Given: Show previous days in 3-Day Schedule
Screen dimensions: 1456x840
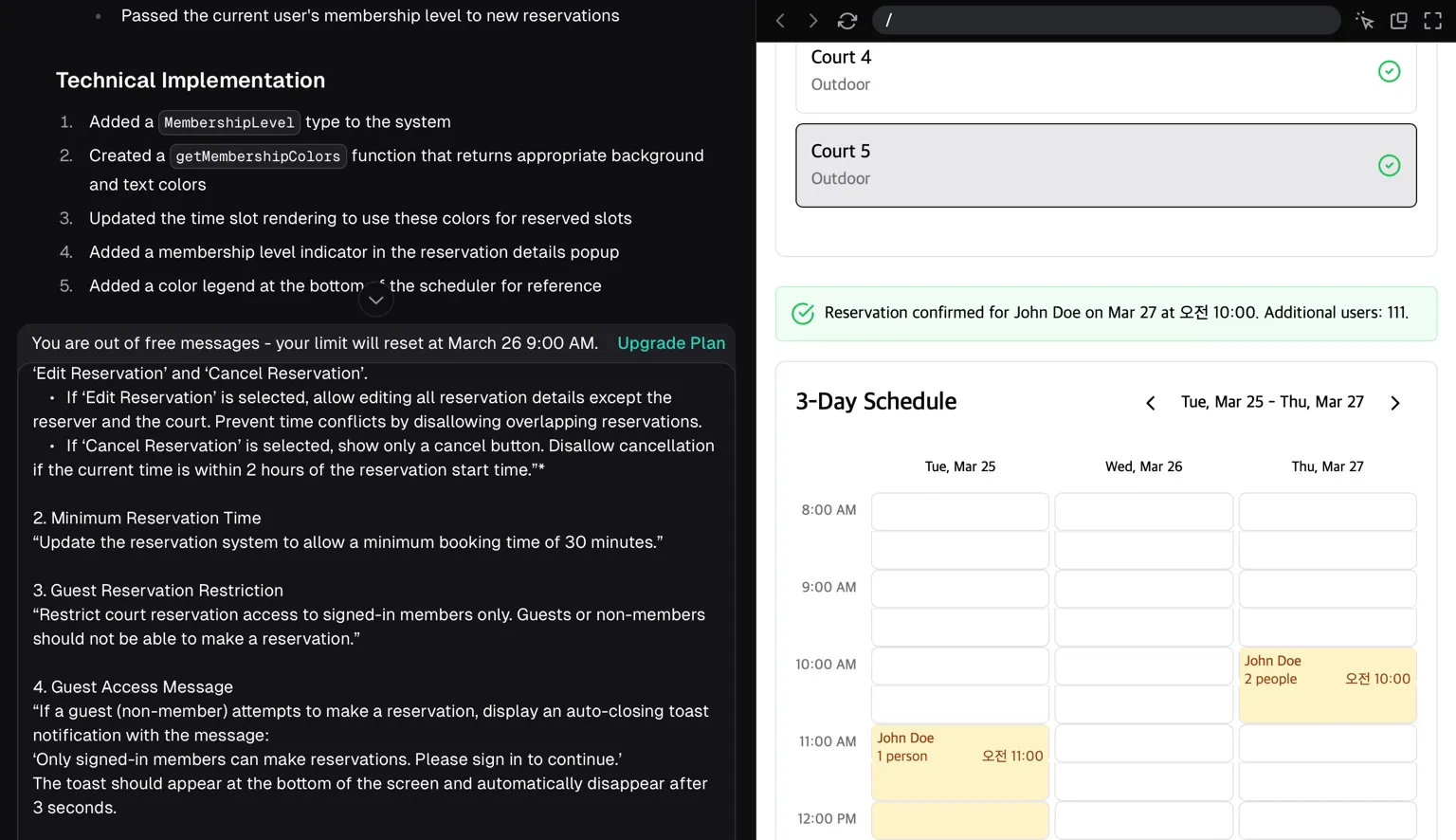Looking at the screenshot, I should 1151,403.
